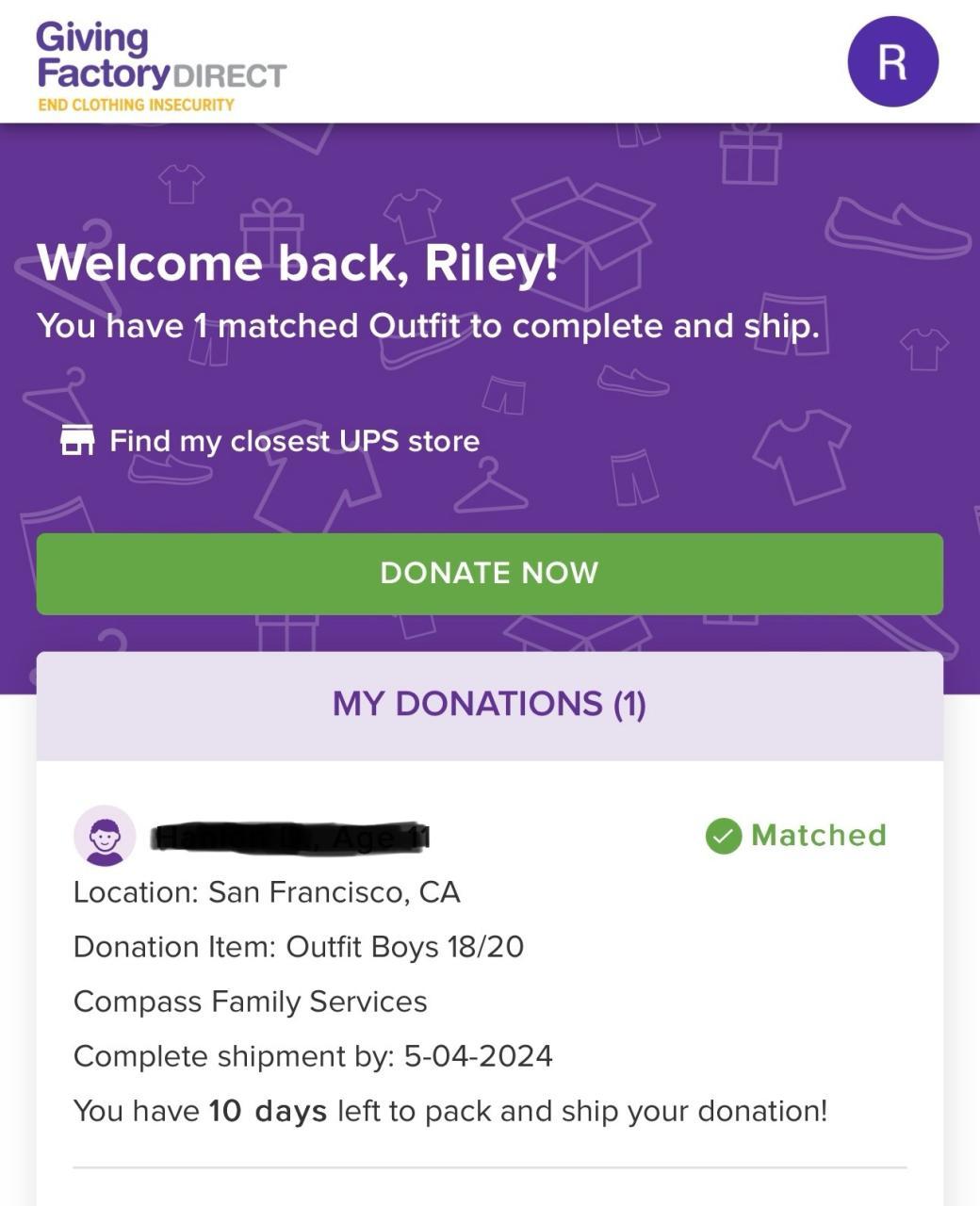Click the Location: San Francisco, CA line

click(x=267, y=892)
